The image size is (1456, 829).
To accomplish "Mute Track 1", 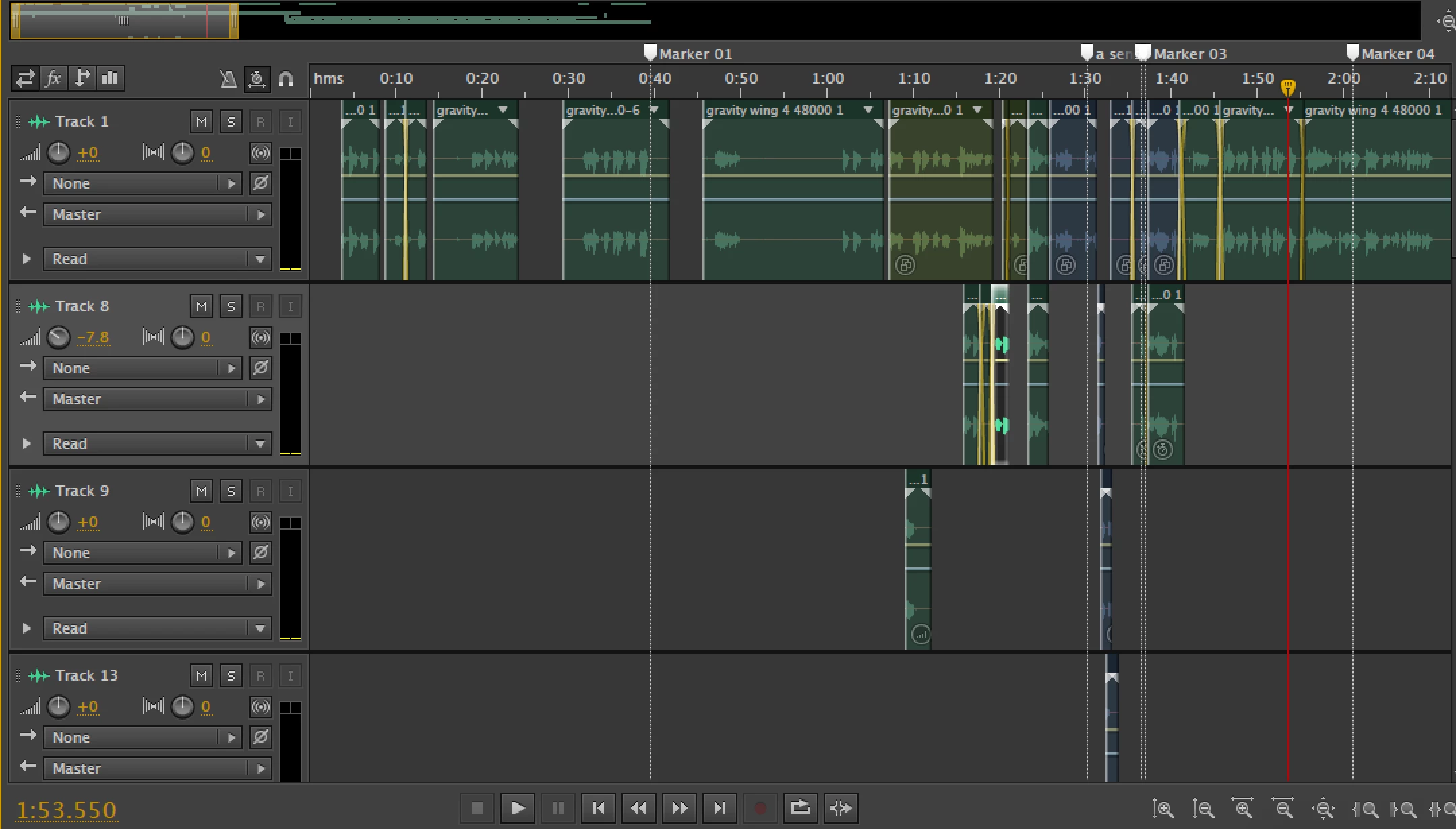I will 202,122.
